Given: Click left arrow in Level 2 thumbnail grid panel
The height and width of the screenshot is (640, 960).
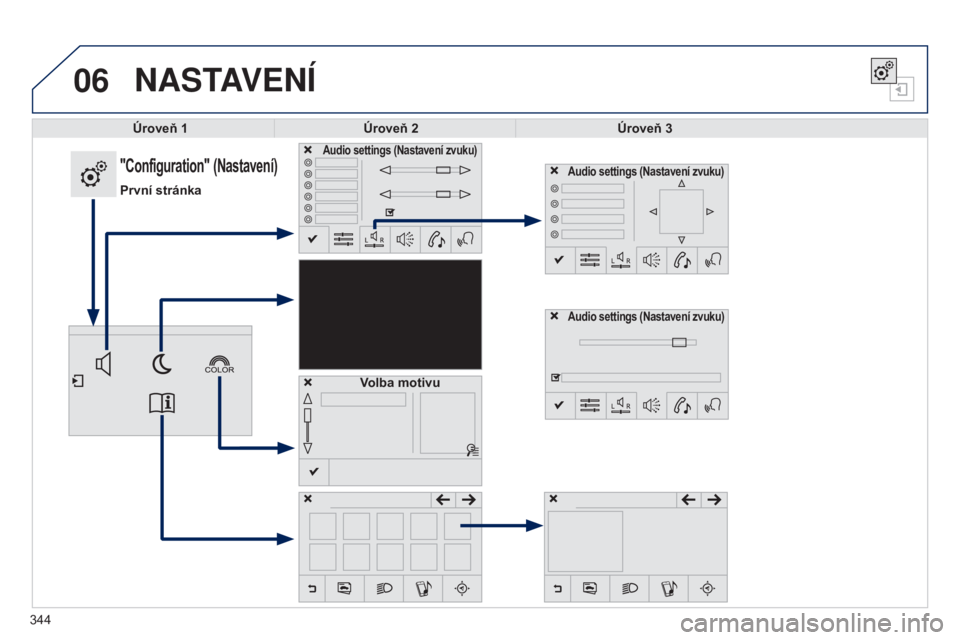Looking at the screenshot, I should 443,500.
